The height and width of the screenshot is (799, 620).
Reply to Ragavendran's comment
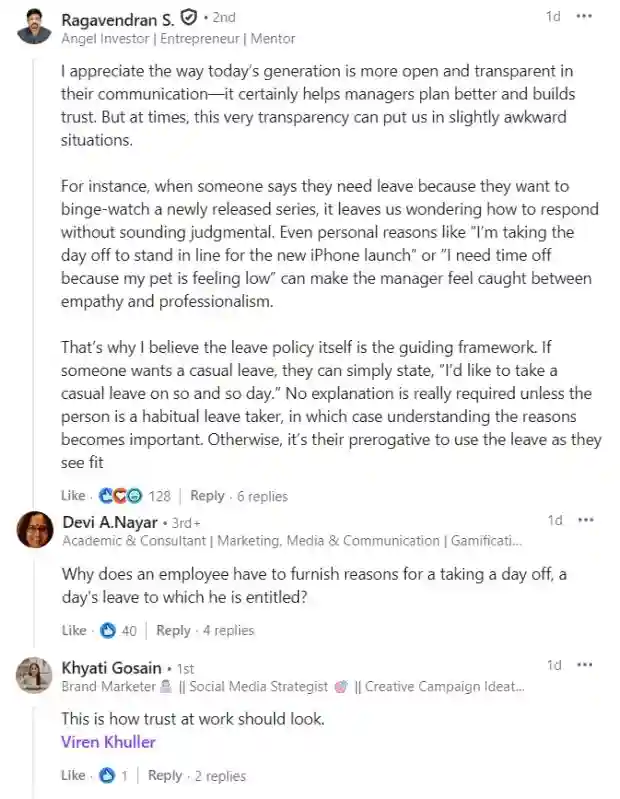[207, 496]
